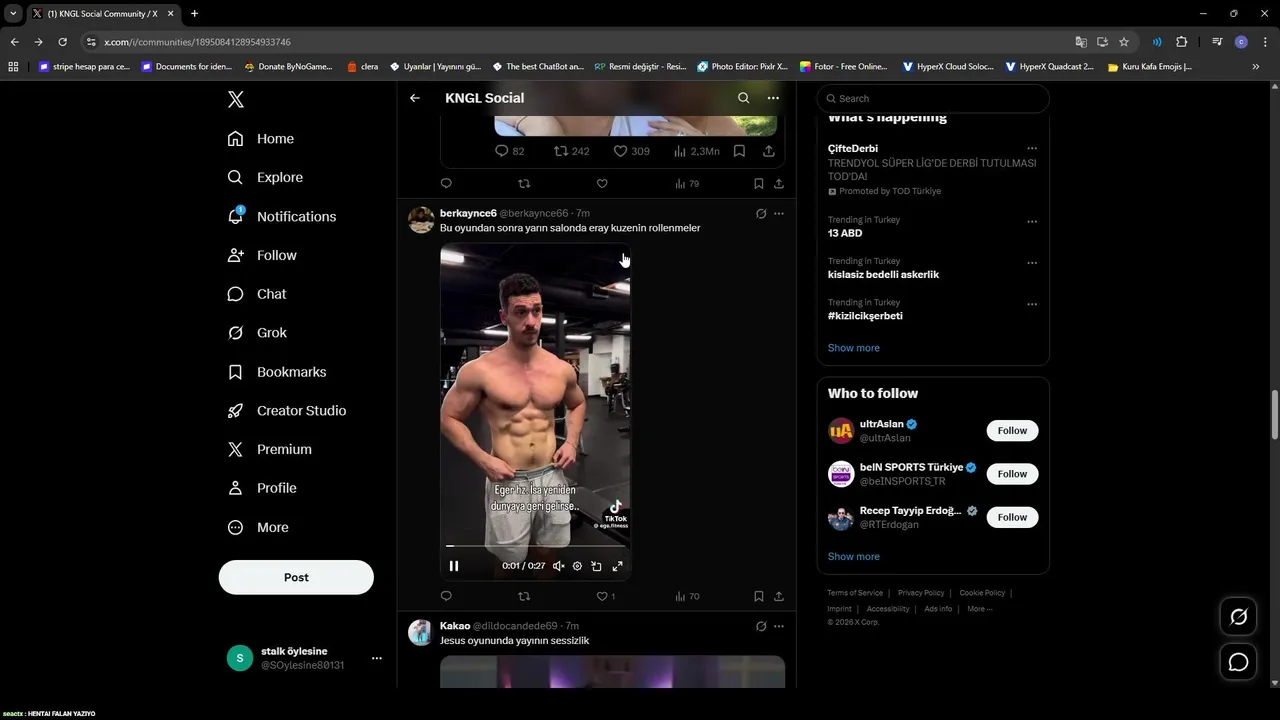Open berkaynce6's profile avatar
The height and width of the screenshot is (720, 1280).
(421, 220)
